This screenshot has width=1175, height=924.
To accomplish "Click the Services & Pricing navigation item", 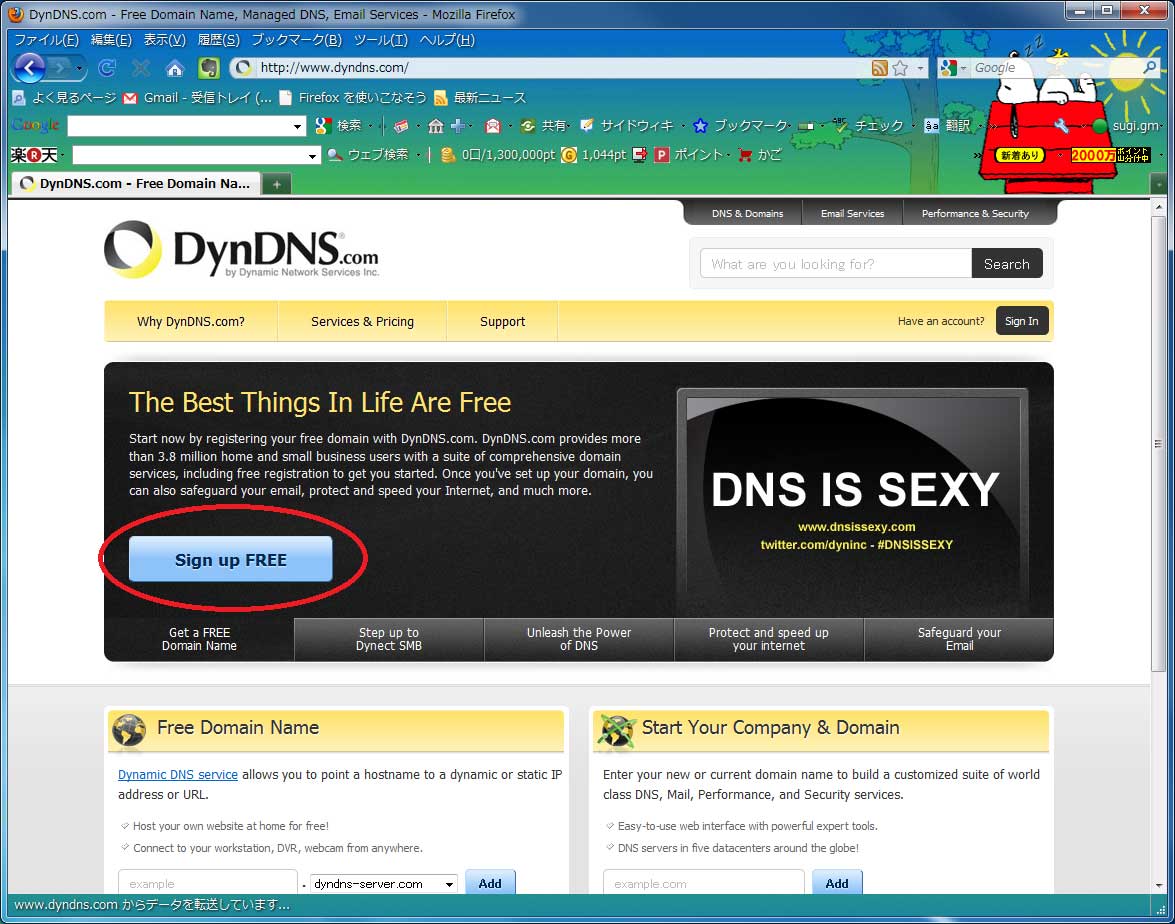I will click(362, 322).
